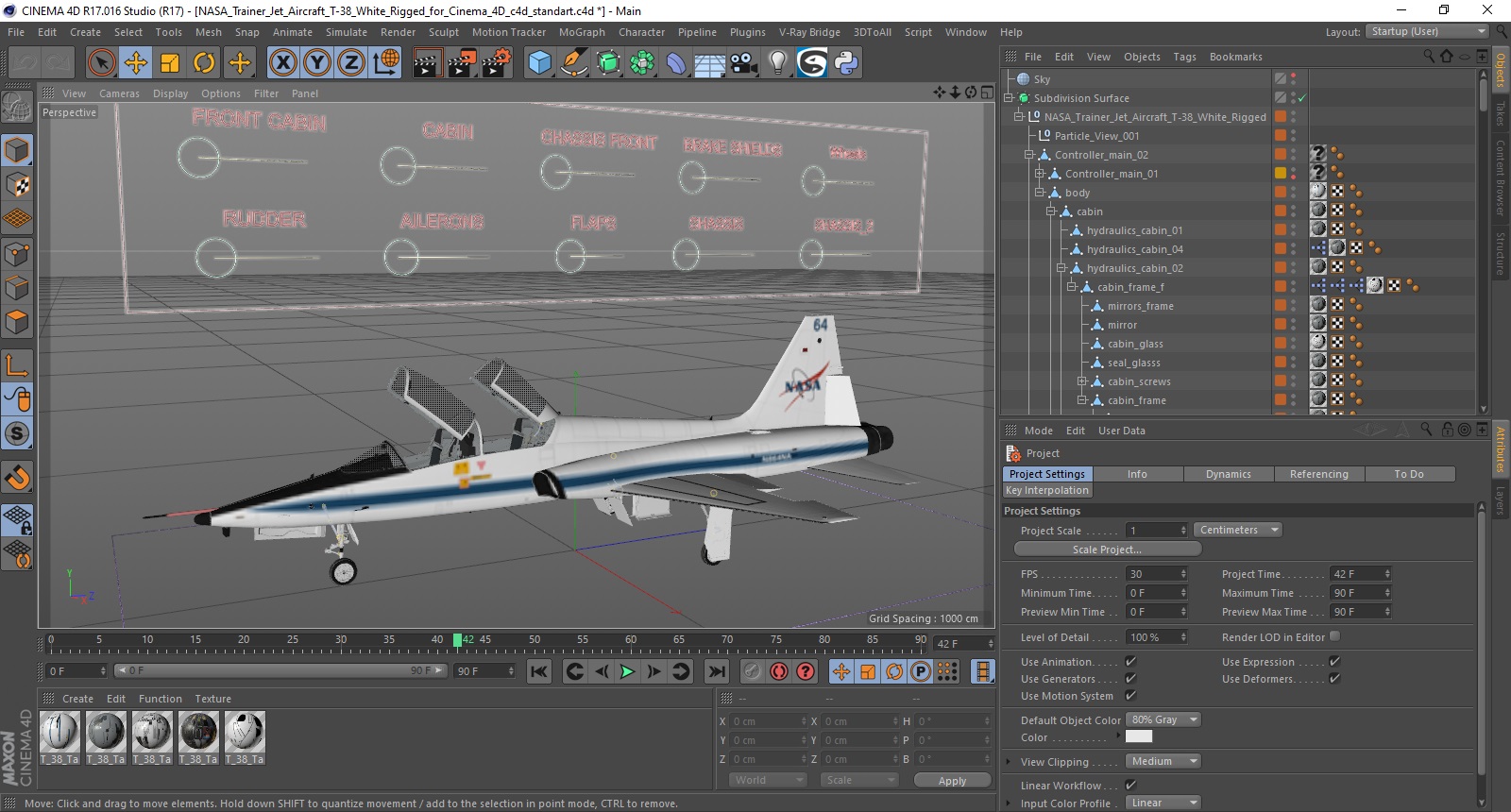Expand the Controller_main_01 tree node

(1039, 174)
